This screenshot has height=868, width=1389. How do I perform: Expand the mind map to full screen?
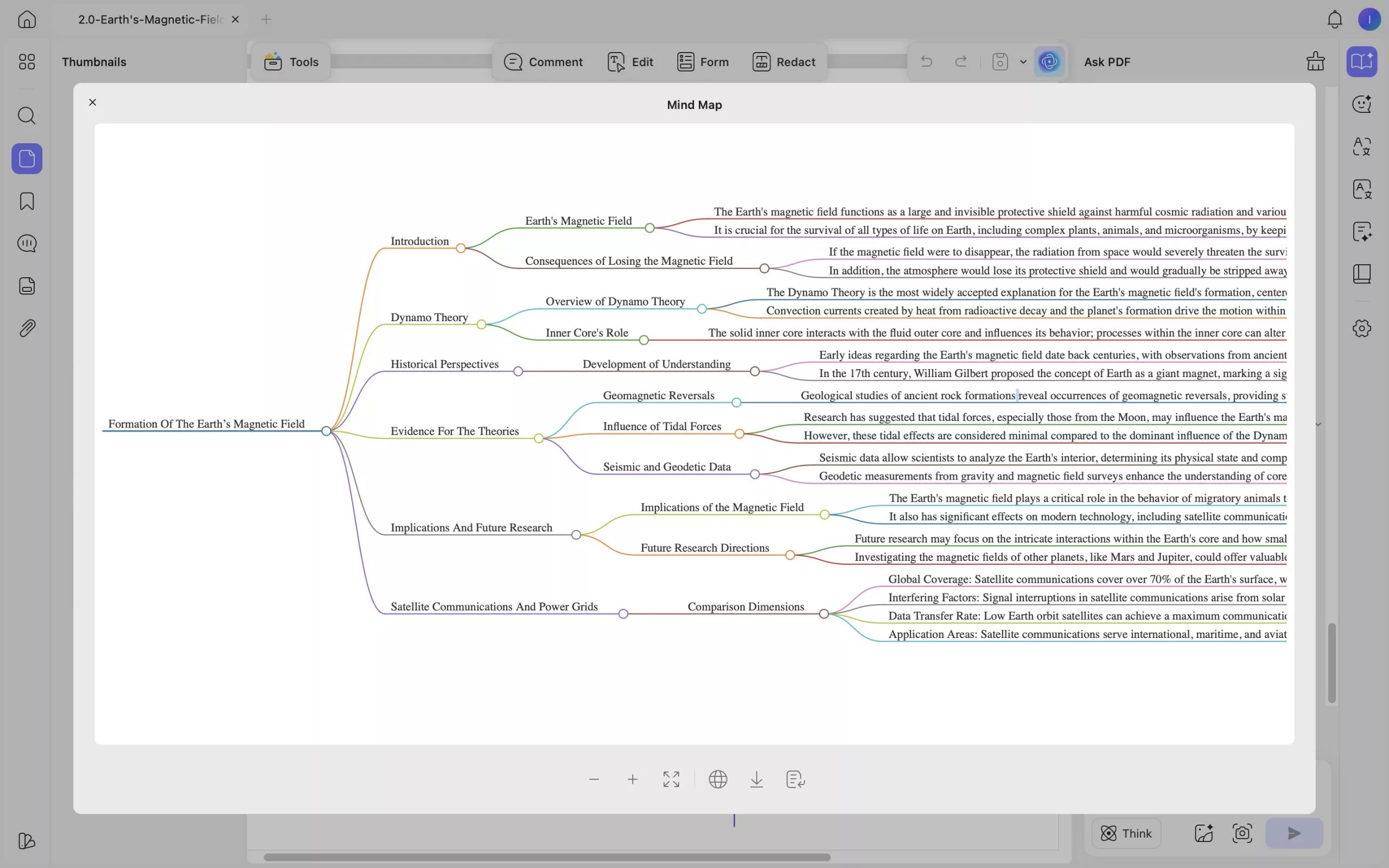(671, 779)
